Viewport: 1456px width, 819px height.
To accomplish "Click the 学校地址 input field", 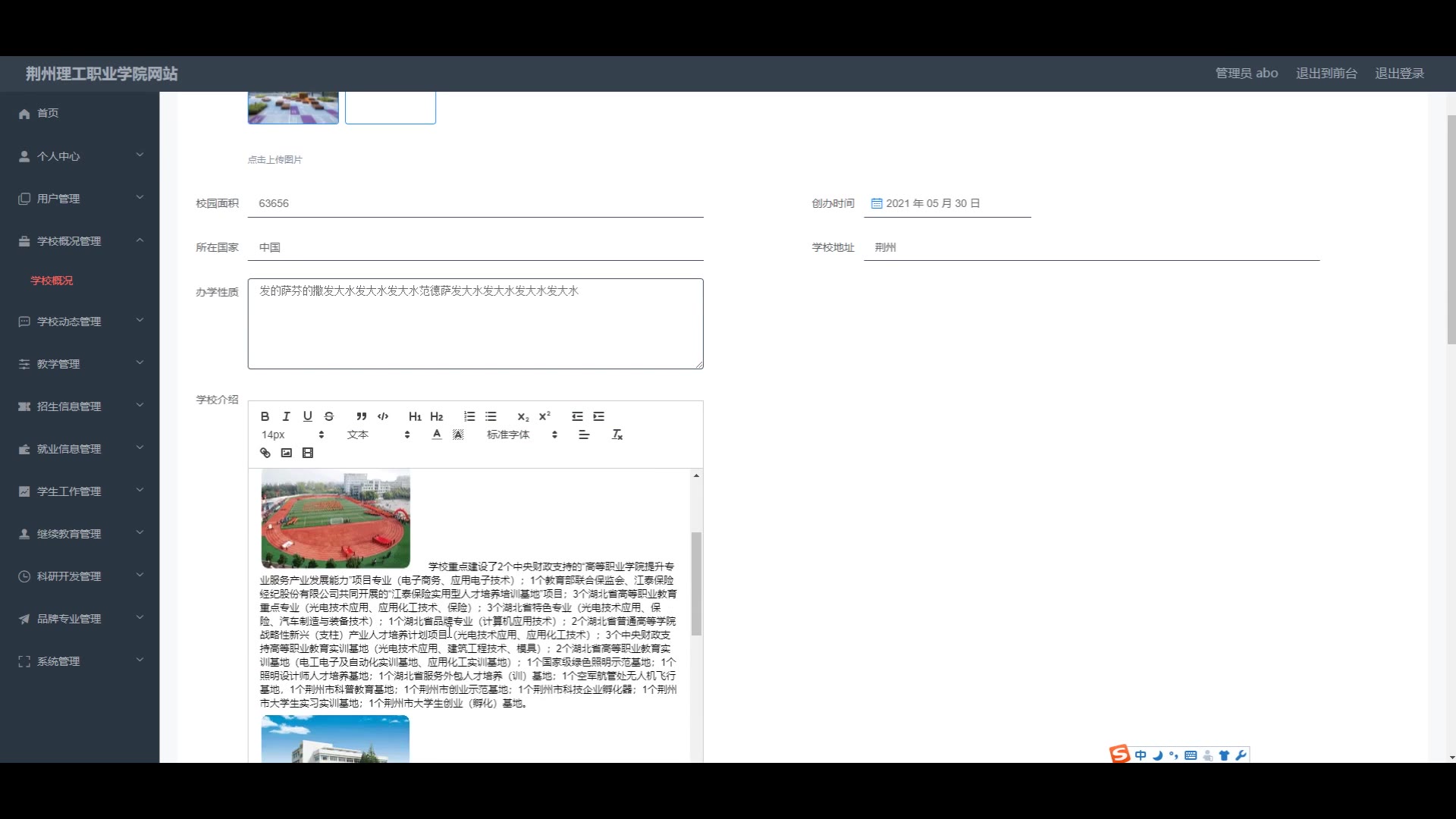I will (1091, 247).
